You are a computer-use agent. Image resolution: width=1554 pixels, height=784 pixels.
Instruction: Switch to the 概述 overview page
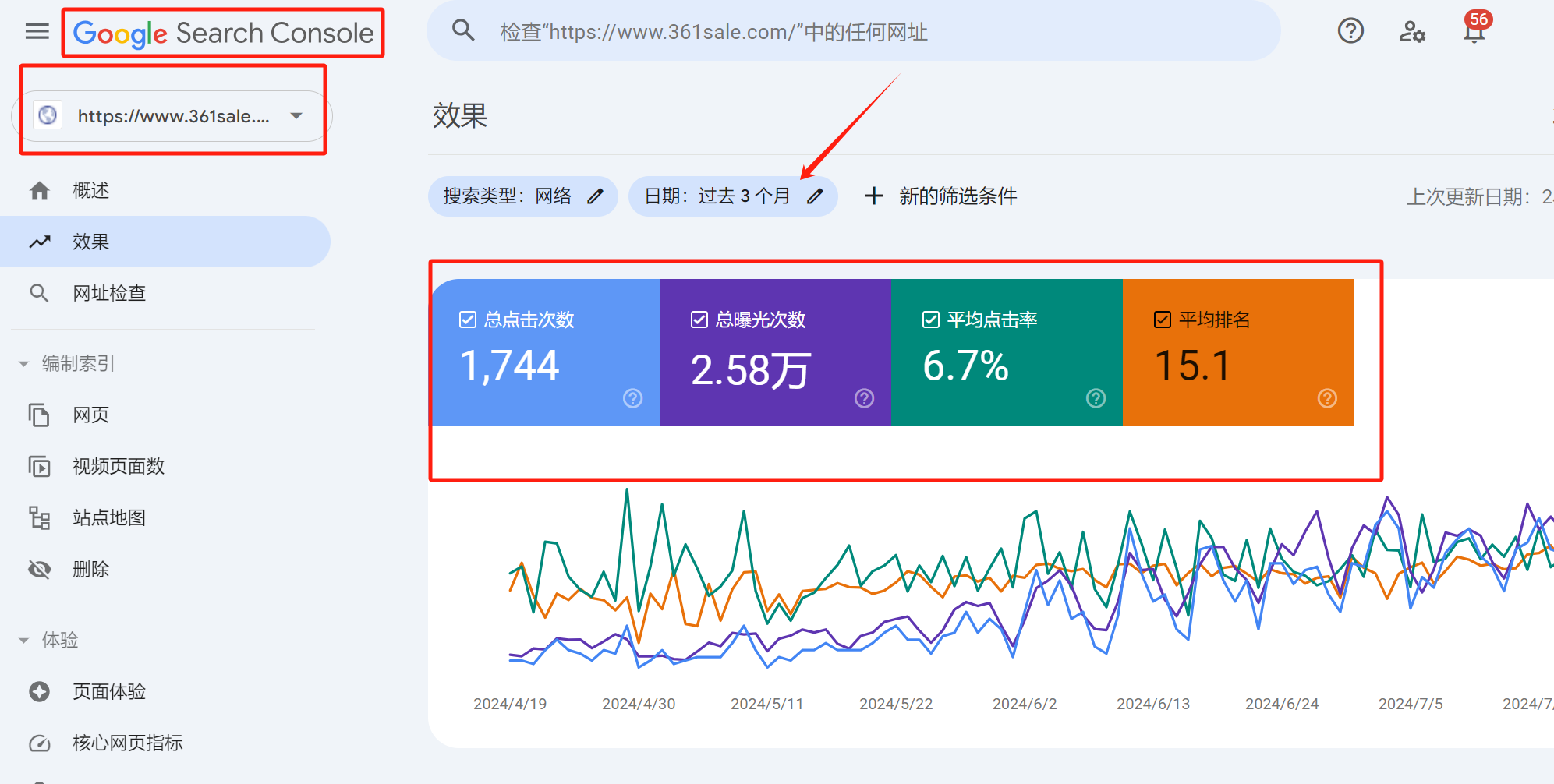(x=90, y=189)
